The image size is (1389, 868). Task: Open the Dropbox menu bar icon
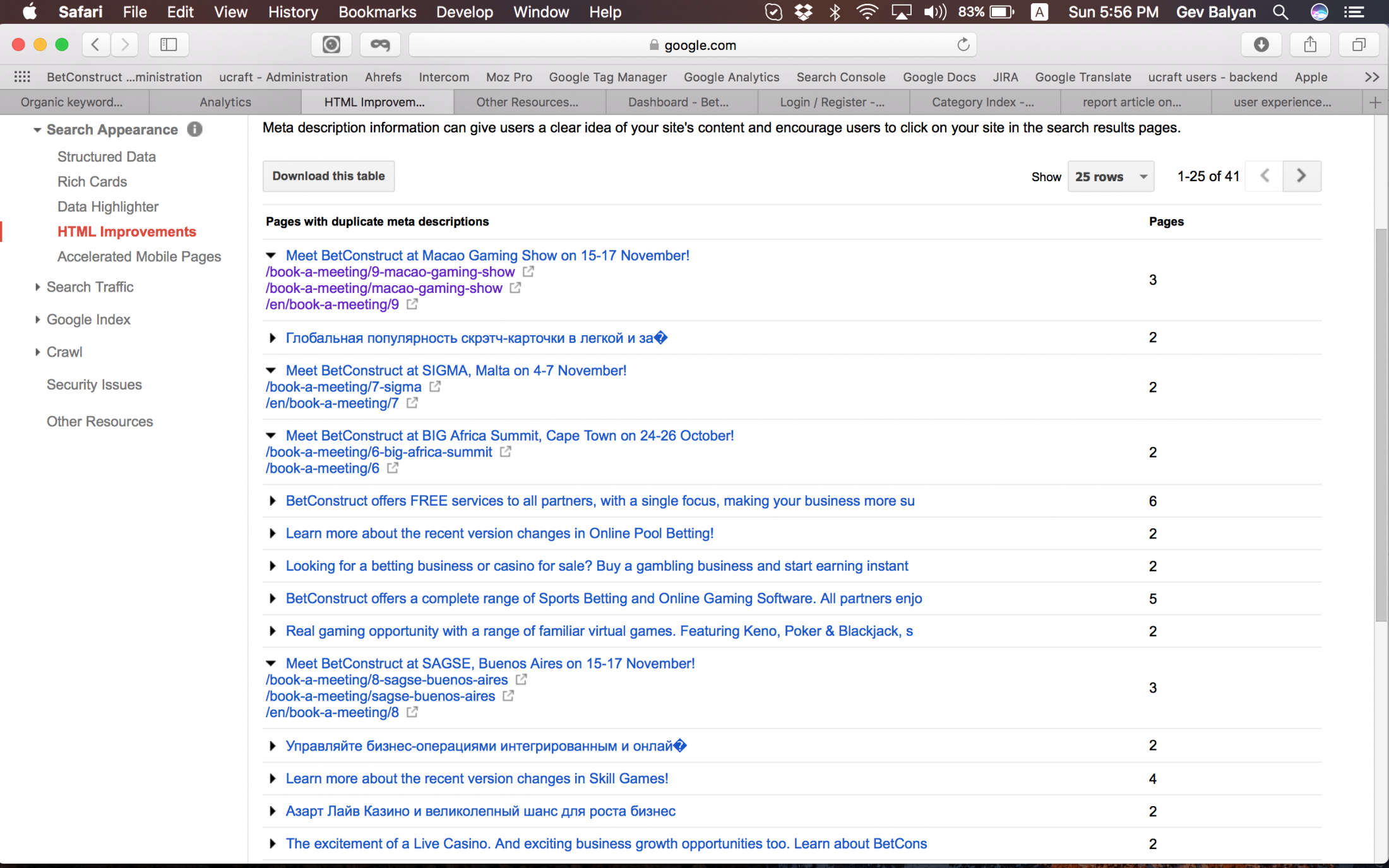pyautogui.click(x=803, y=12)
